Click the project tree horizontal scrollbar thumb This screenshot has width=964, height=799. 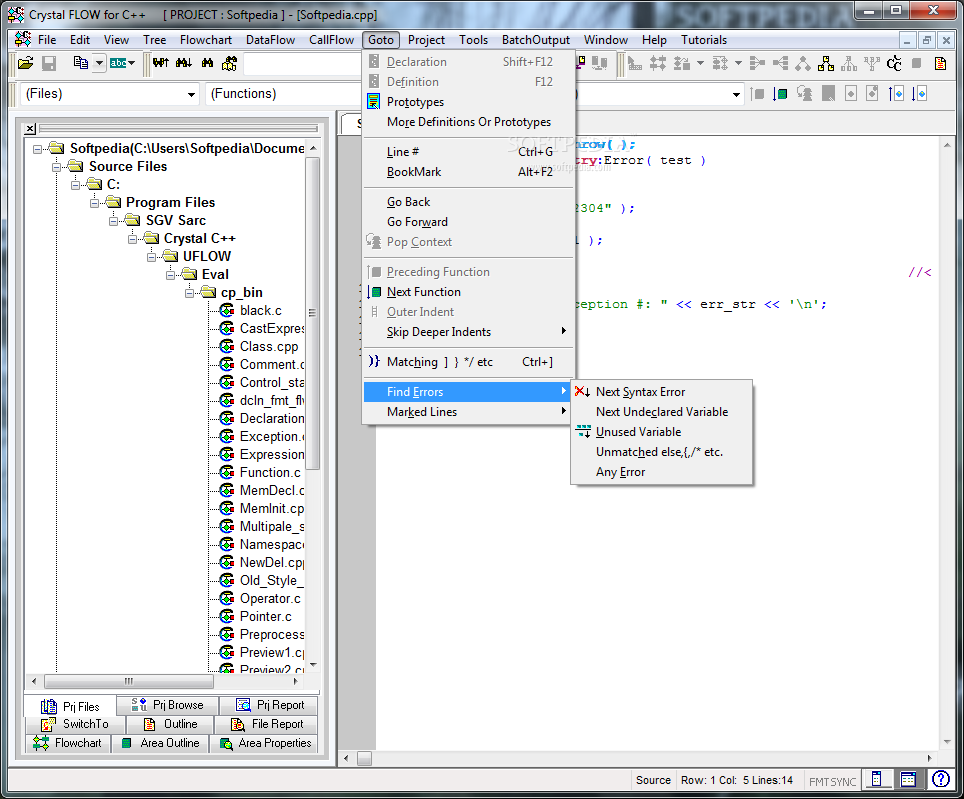pyautogui.click(x=128, y=681)
